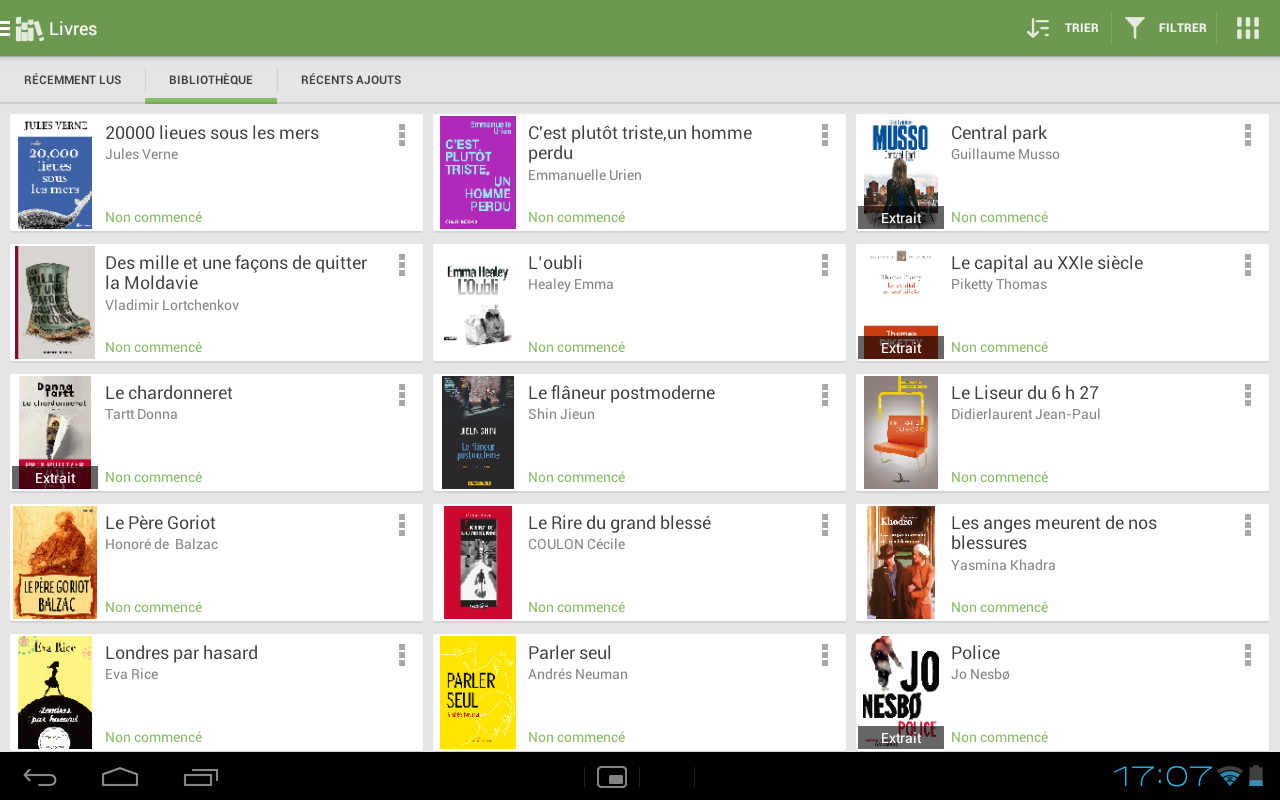Viewport: 1280px width, 800px height.
Task: Switch to grid view layout
Action: [x=1248, y=28]
